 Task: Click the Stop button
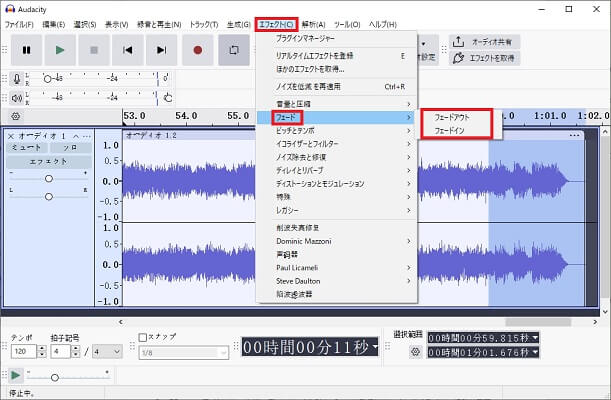[94, 50]
